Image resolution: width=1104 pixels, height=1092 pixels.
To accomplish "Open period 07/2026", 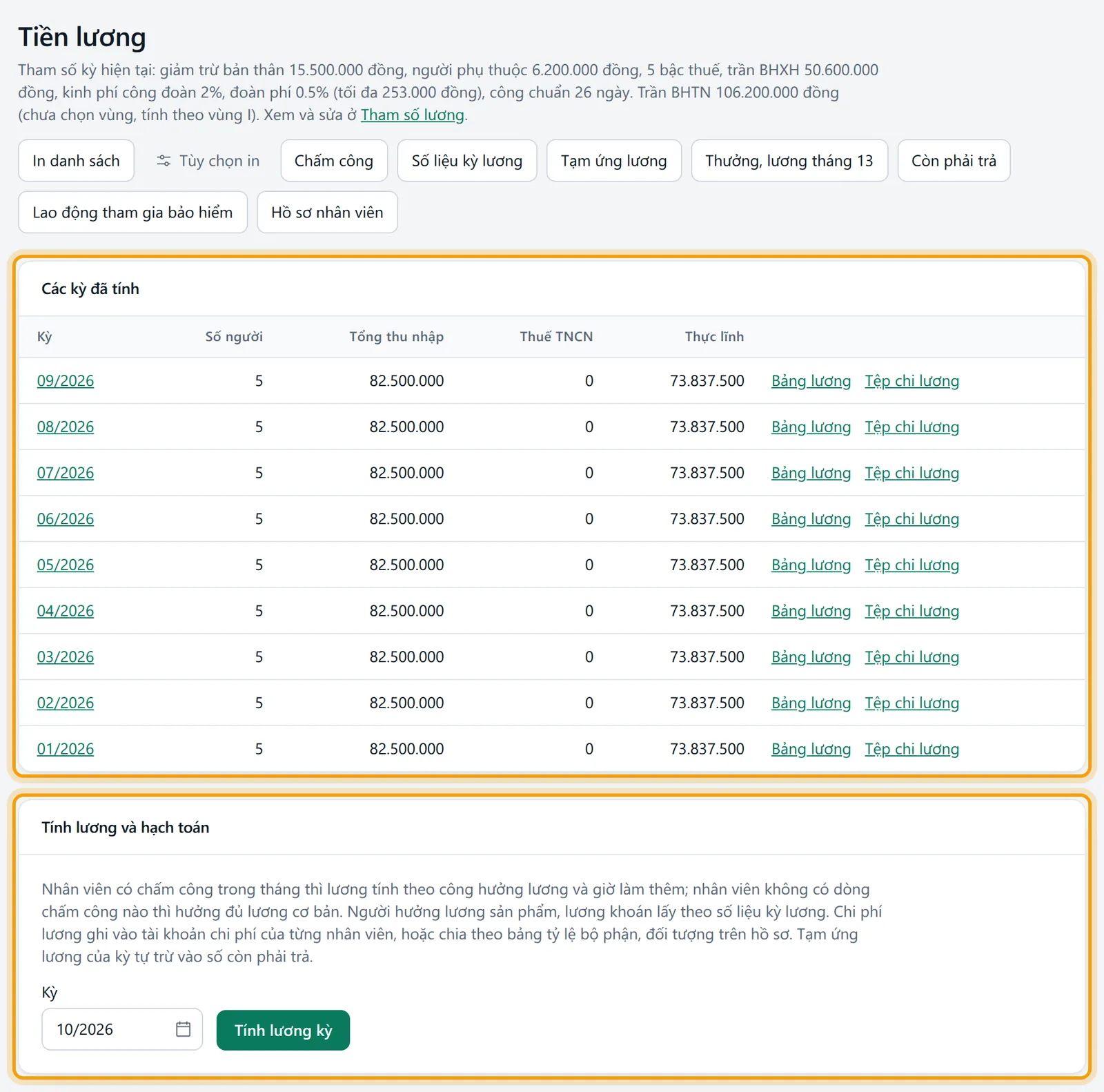I will (x=66, y=473).
